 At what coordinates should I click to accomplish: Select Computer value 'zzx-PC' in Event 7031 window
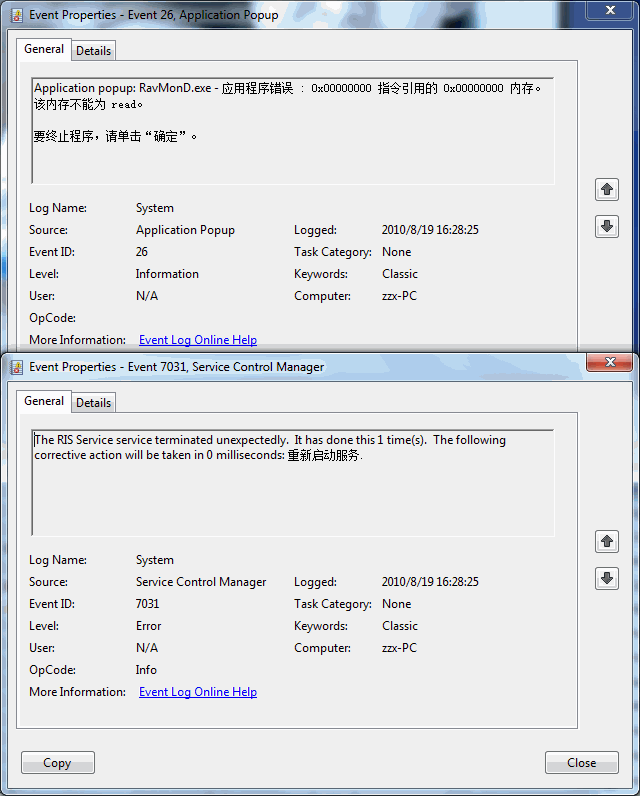tap(399, 648)
